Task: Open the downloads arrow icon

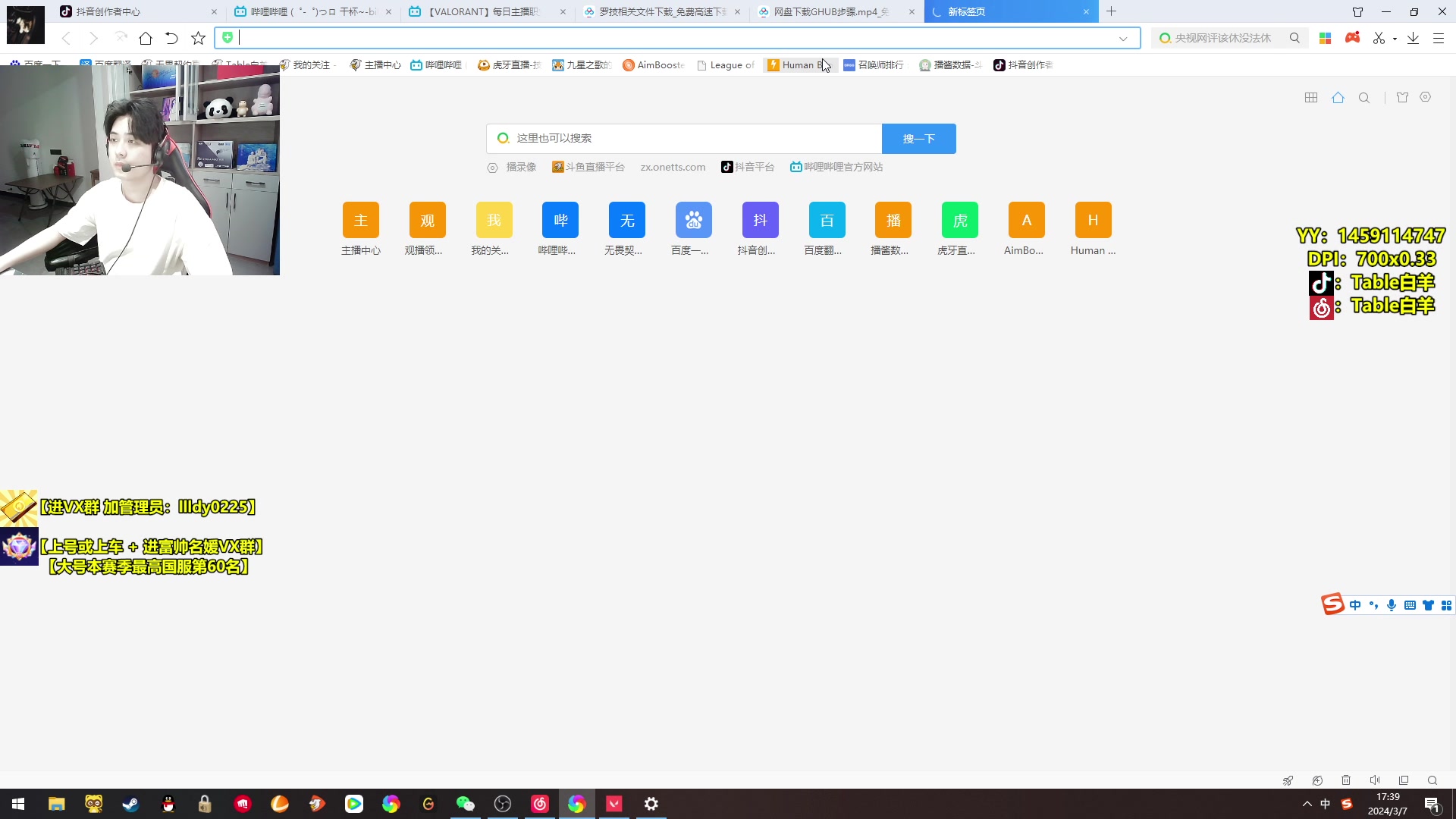Action: click(1413, 38)
